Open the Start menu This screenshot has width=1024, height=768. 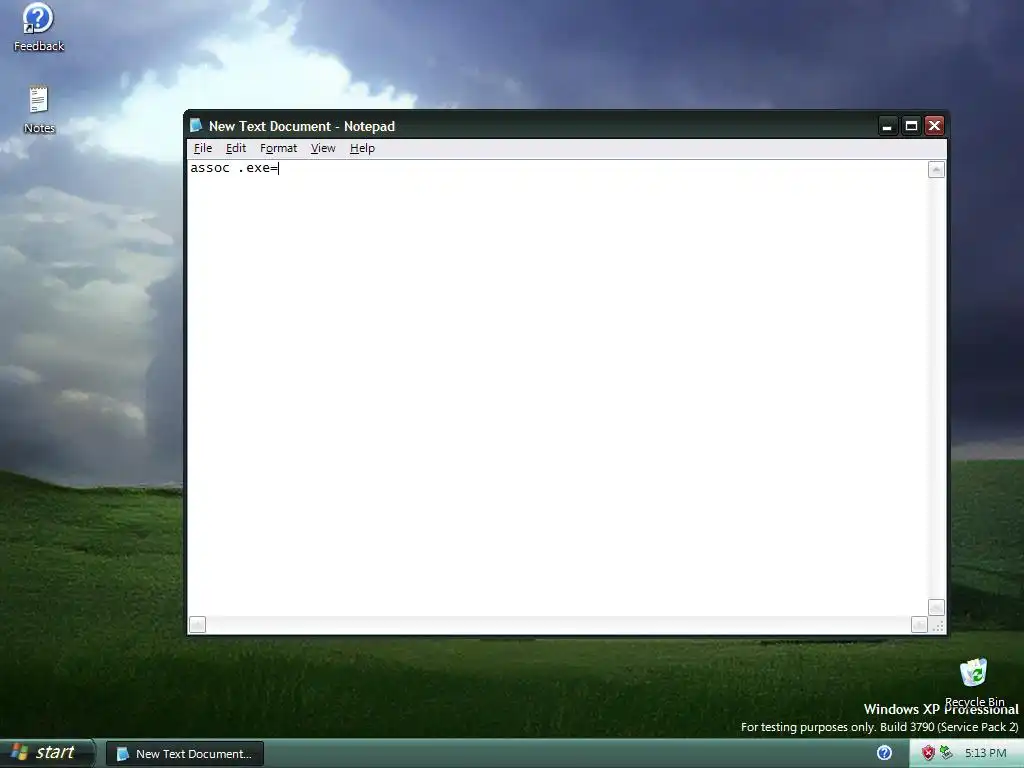coord(47,753)
